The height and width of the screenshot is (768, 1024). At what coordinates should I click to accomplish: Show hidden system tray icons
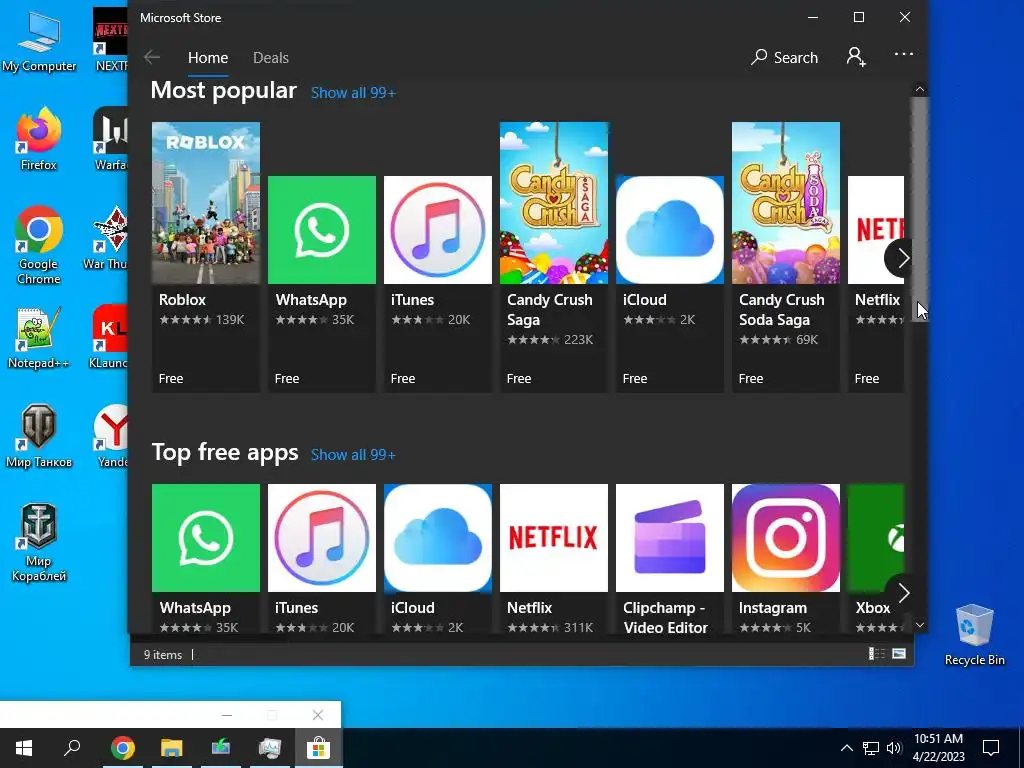(x=846, y=748)
